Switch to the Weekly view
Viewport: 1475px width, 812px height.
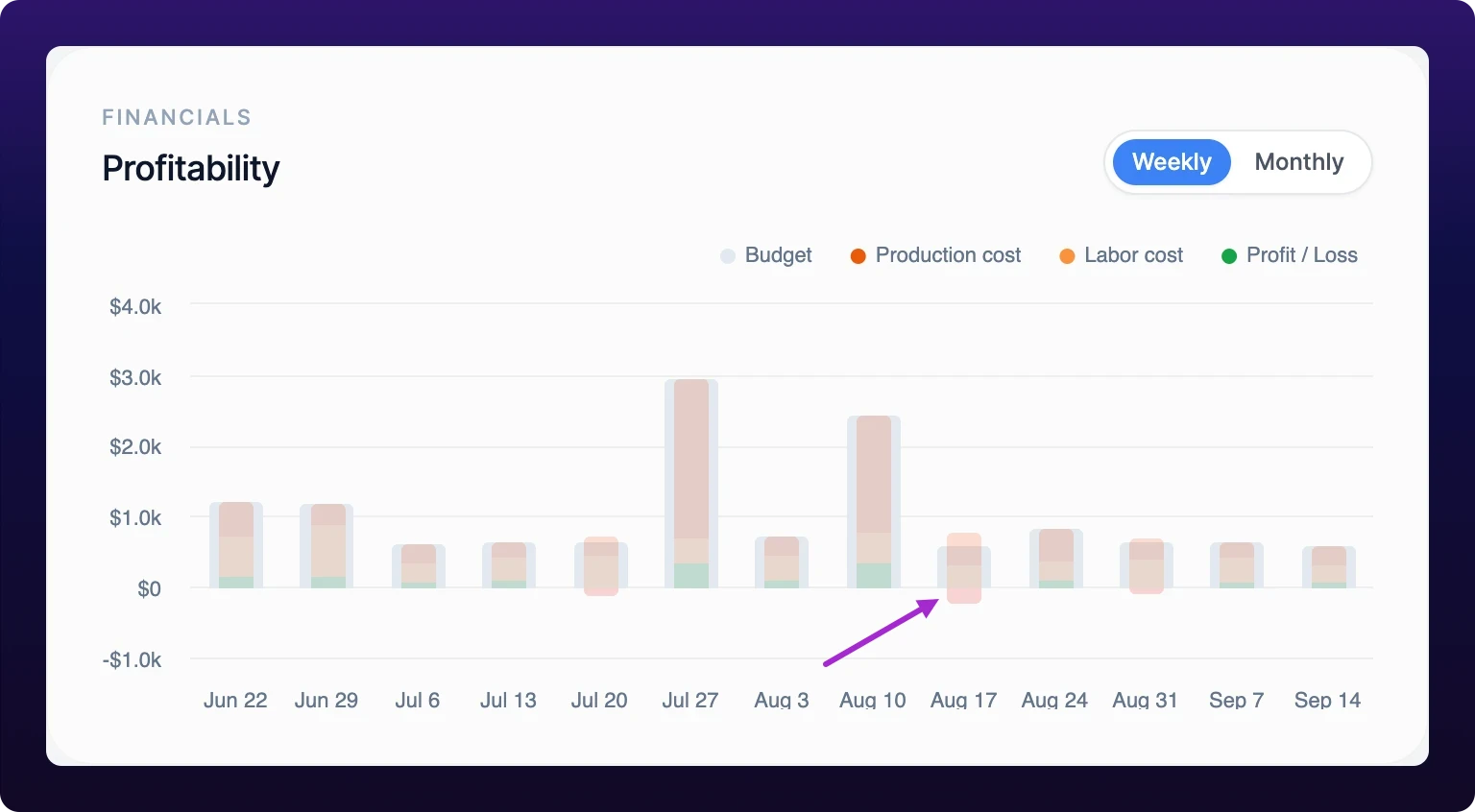[x=1172, y=162]
